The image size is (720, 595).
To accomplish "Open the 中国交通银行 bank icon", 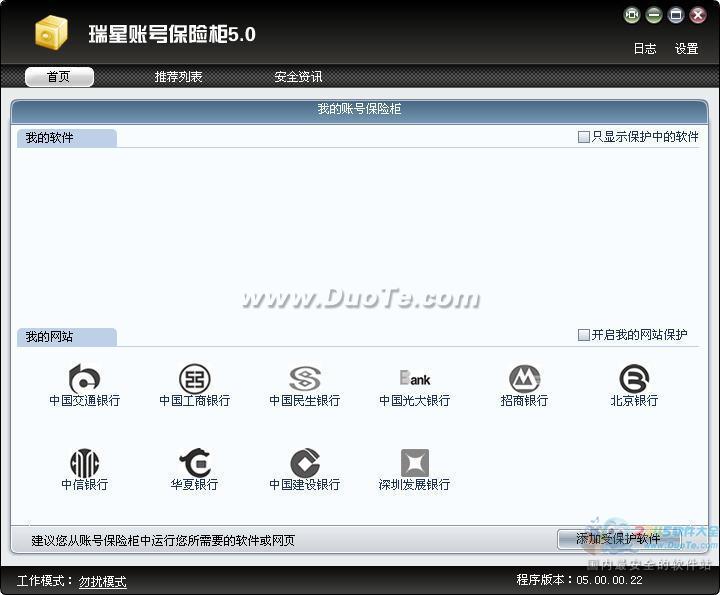I will pyautogui.click(x=84, y=380).
